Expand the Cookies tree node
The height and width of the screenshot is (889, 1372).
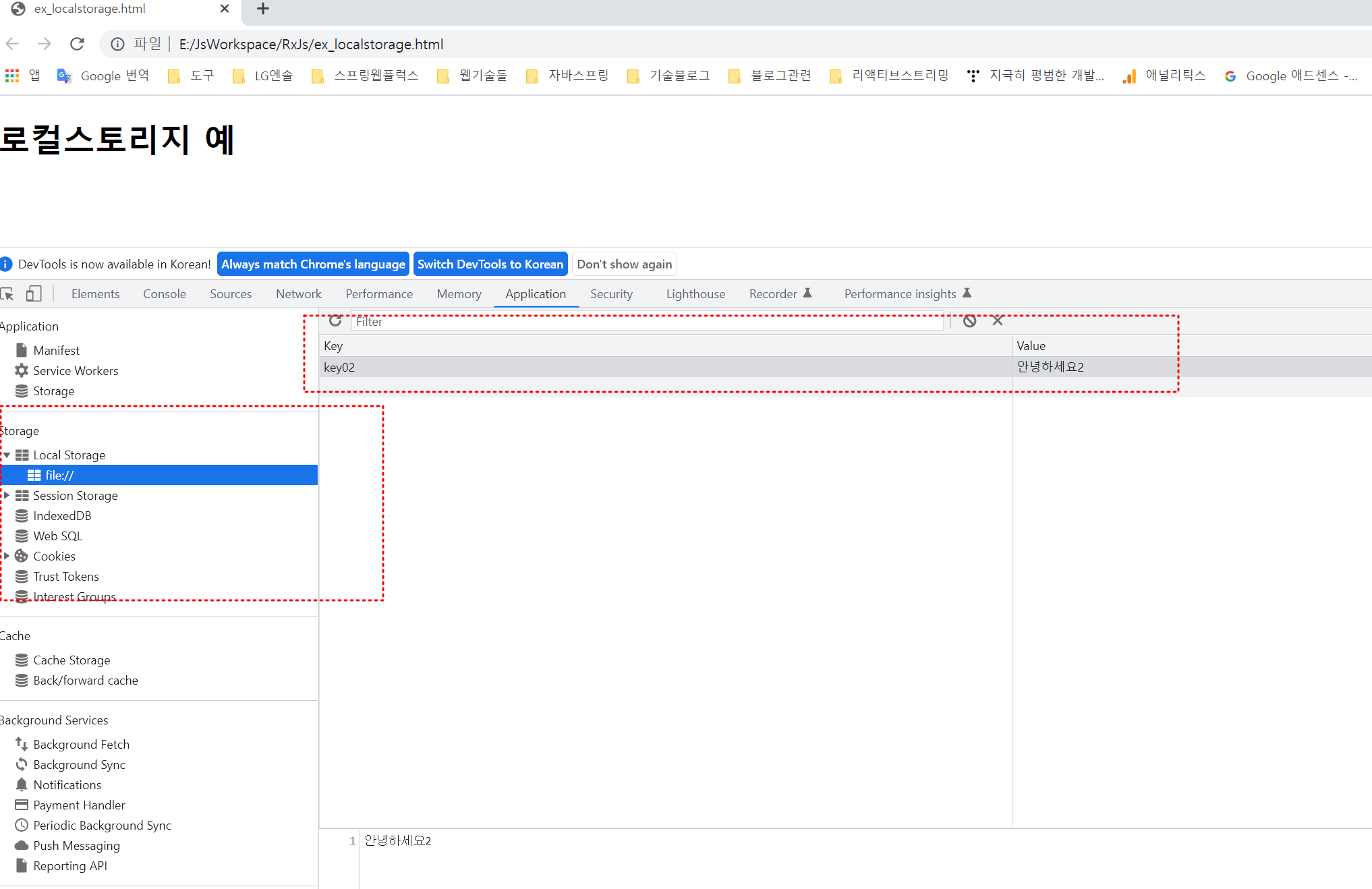[x=6, y=556]
